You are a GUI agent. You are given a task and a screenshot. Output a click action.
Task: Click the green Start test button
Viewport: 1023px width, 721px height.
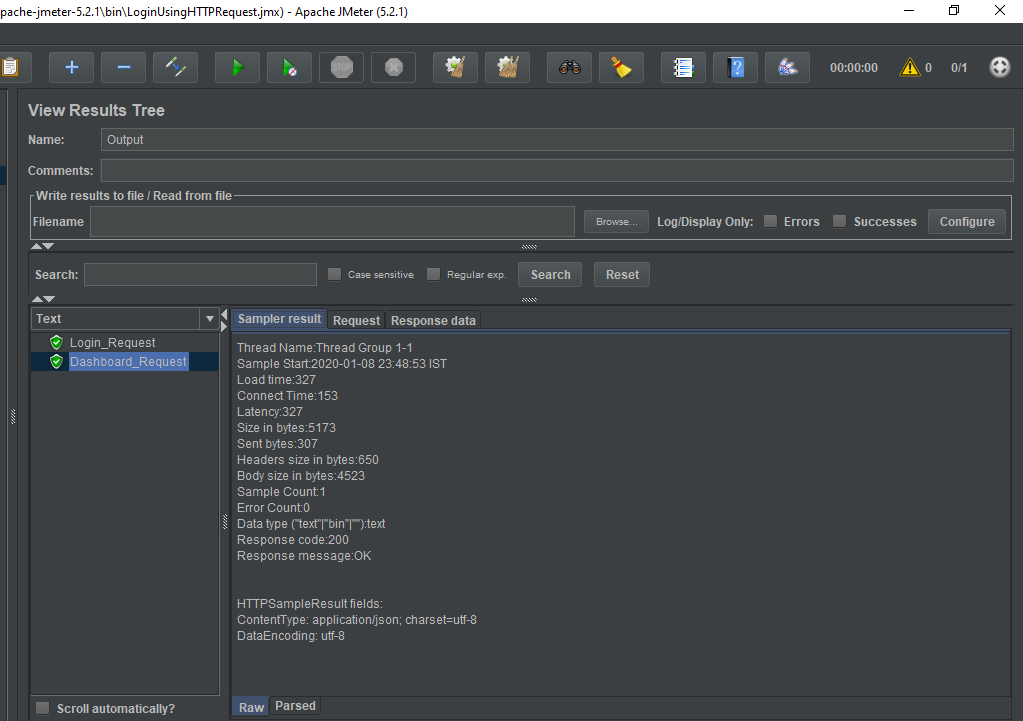[237, 68]
